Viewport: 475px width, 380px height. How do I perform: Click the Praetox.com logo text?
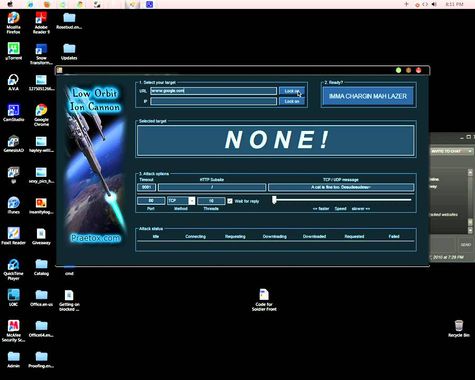pyautogui.click(x=96, y=238)
